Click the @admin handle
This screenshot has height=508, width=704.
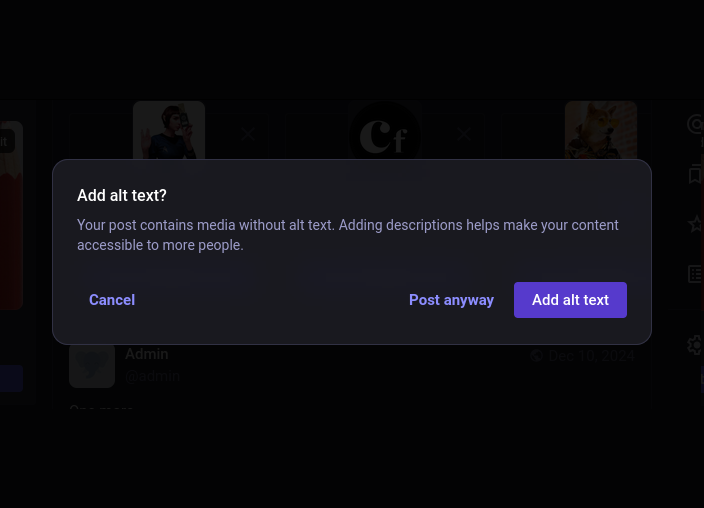152,377
